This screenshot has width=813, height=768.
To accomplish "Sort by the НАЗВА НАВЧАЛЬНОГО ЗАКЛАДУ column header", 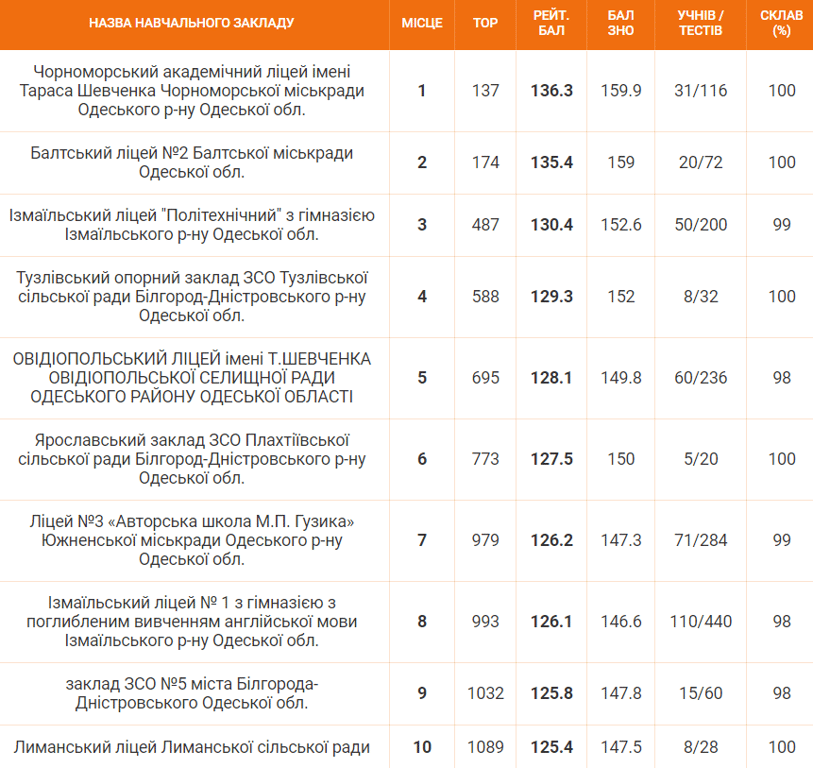I will (x=191, y=22).
